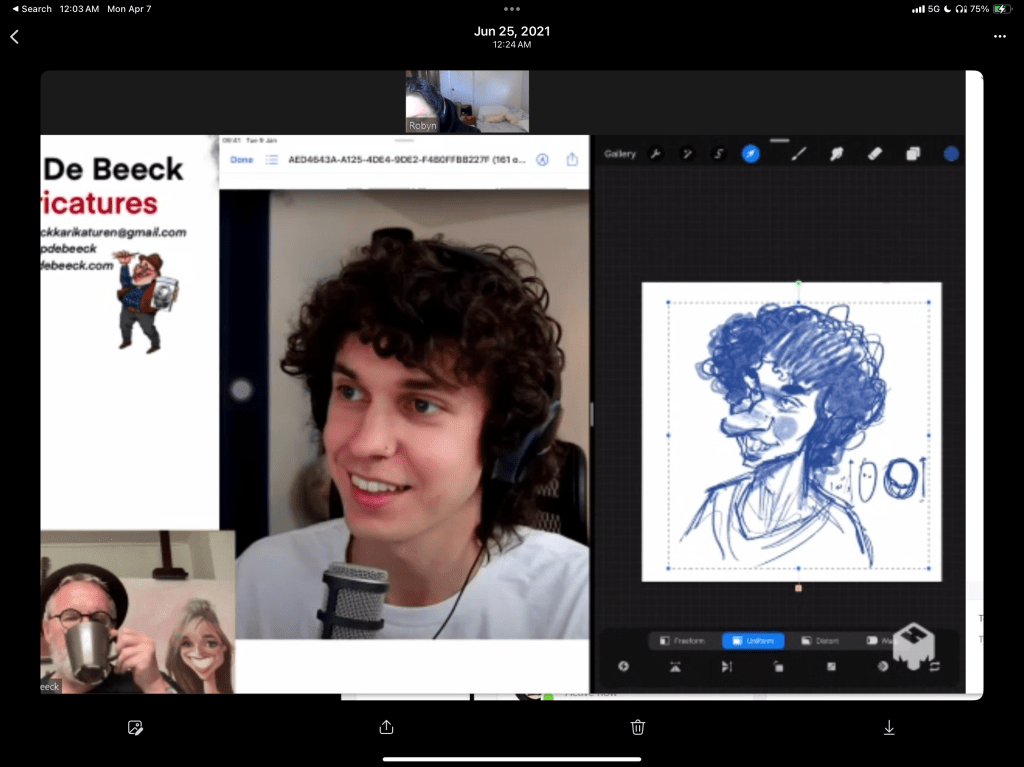Choose the Distort transform mode
The width and height of the screenshot is (1024, 767).
820,641
